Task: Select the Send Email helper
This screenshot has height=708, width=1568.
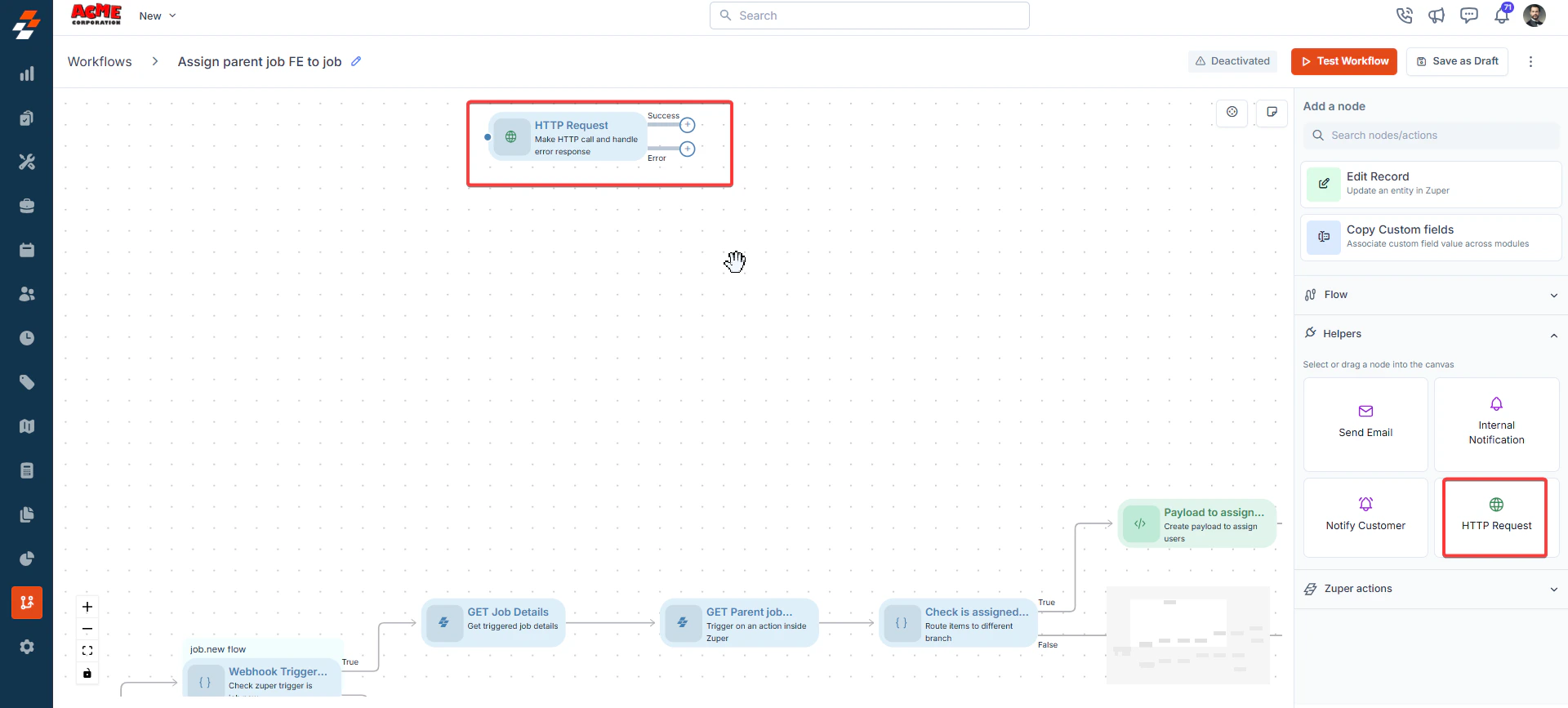Action: (x=1365, y=424)
